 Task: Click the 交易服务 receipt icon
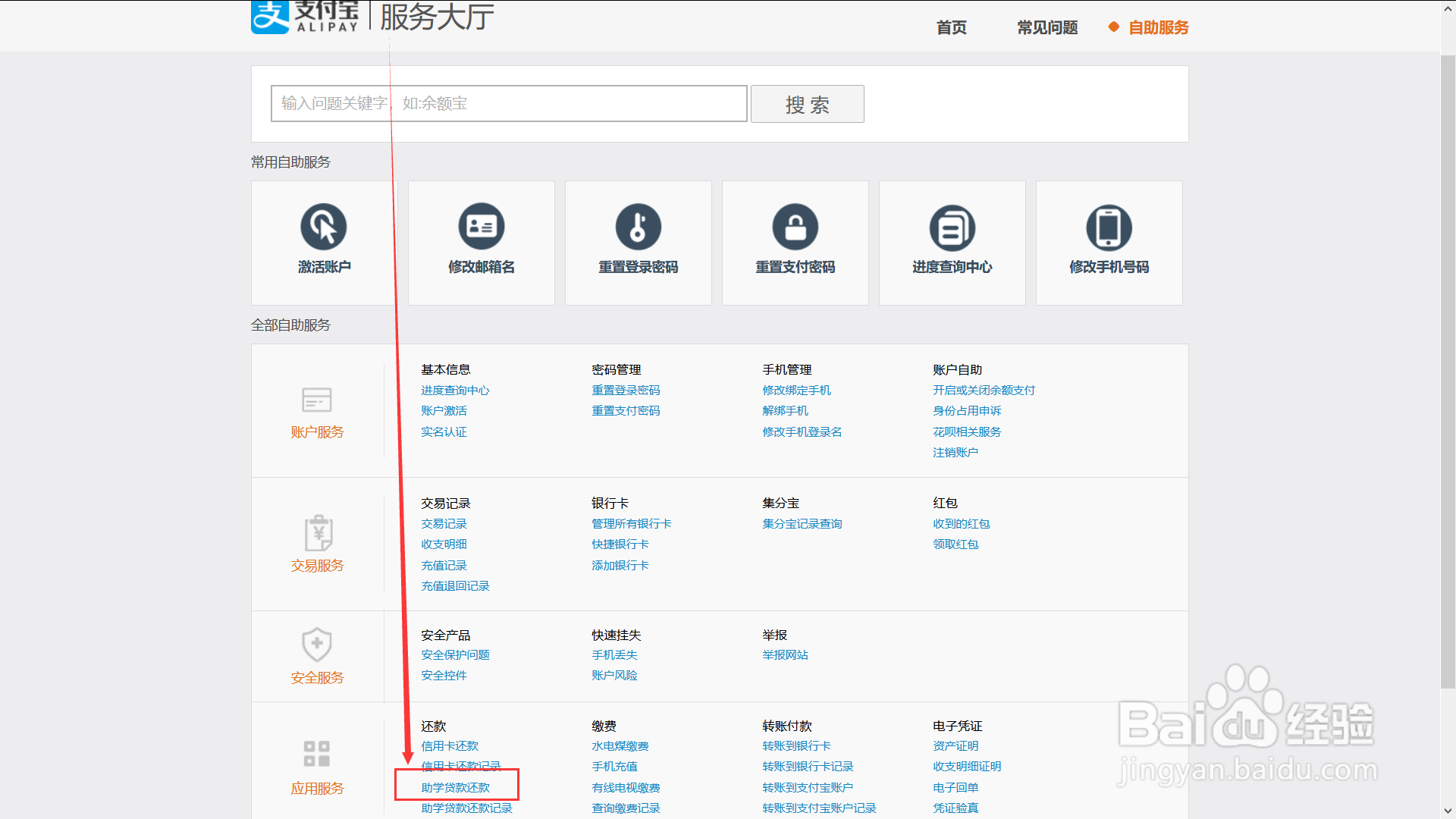tap(316, 533)
